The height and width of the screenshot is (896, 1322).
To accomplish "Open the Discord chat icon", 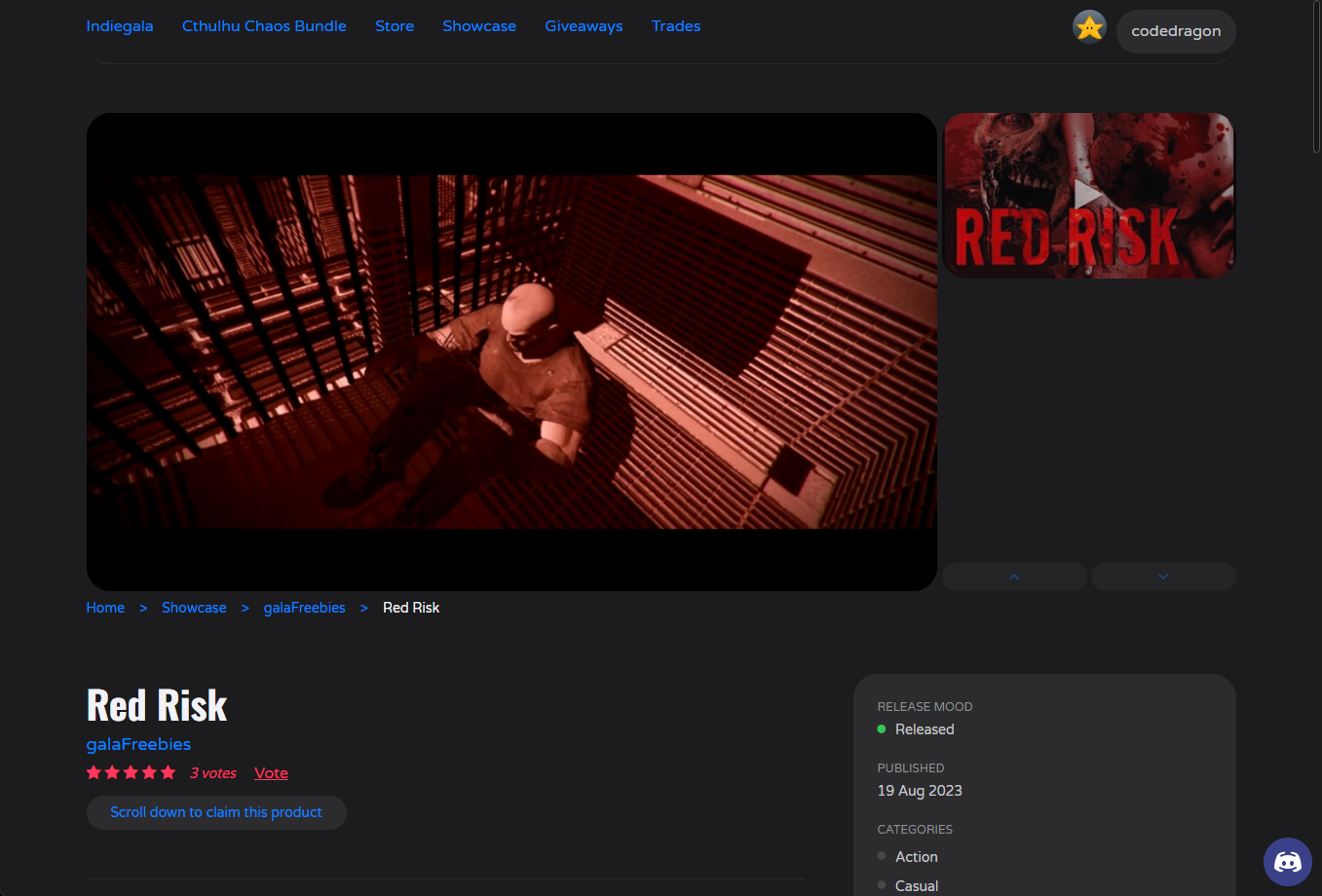I will [x=1288, y=862].
